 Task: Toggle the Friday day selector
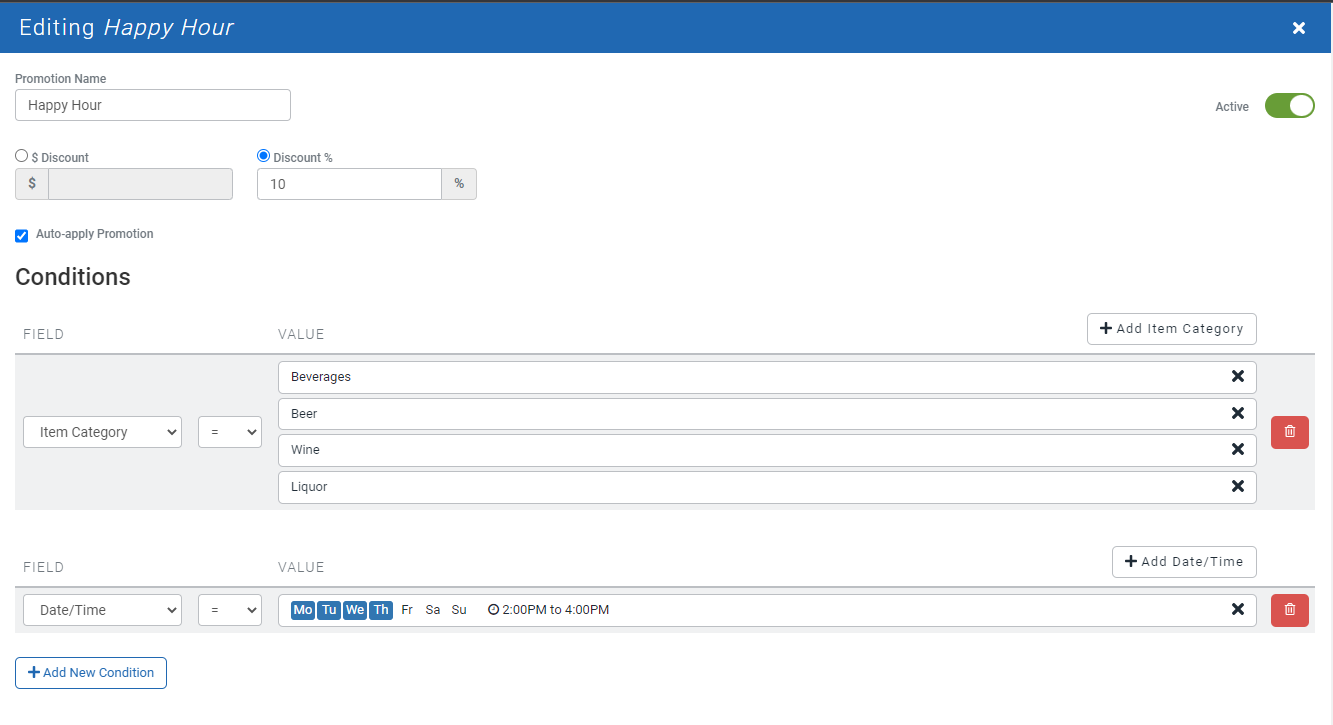point(407,610)
